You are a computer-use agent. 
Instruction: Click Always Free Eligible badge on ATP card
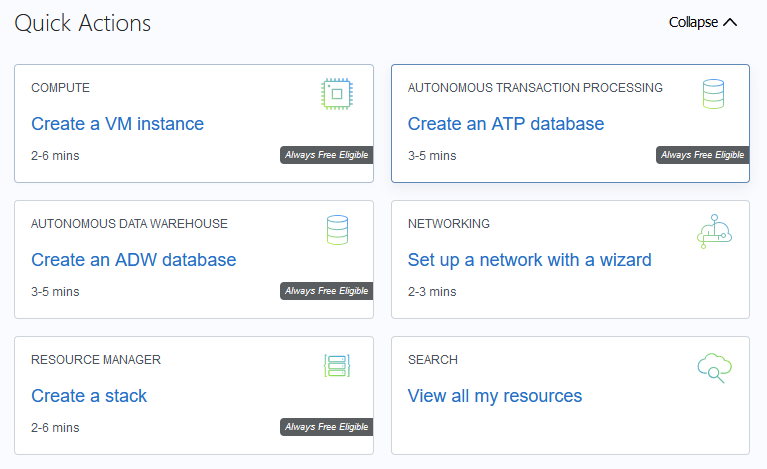click(x=702, y=155)
